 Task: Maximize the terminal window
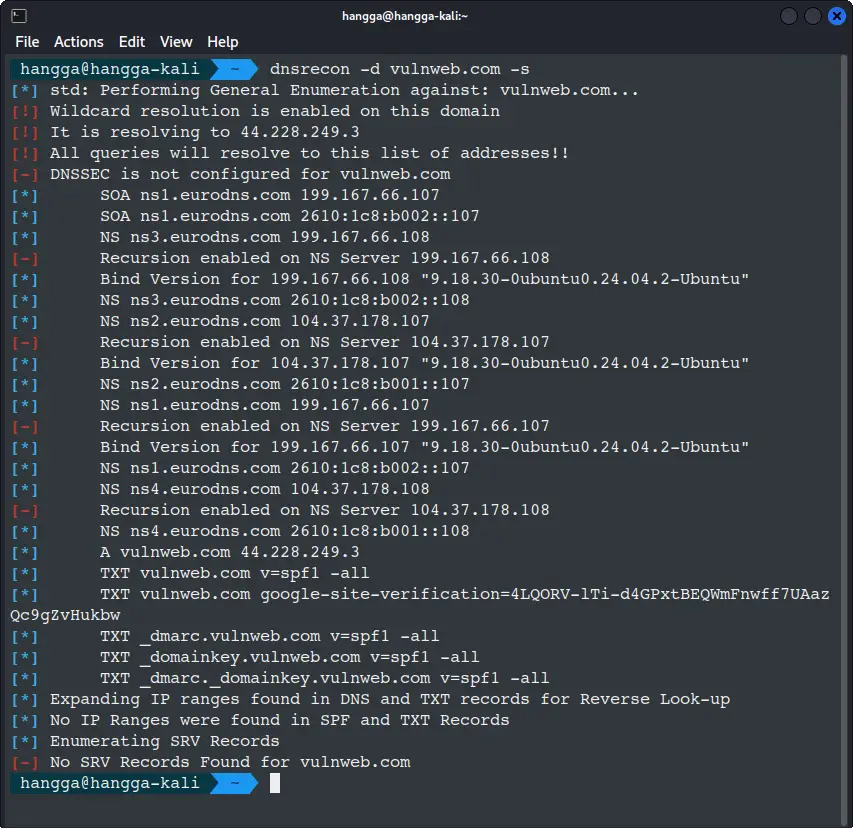[x=813, y=16]
